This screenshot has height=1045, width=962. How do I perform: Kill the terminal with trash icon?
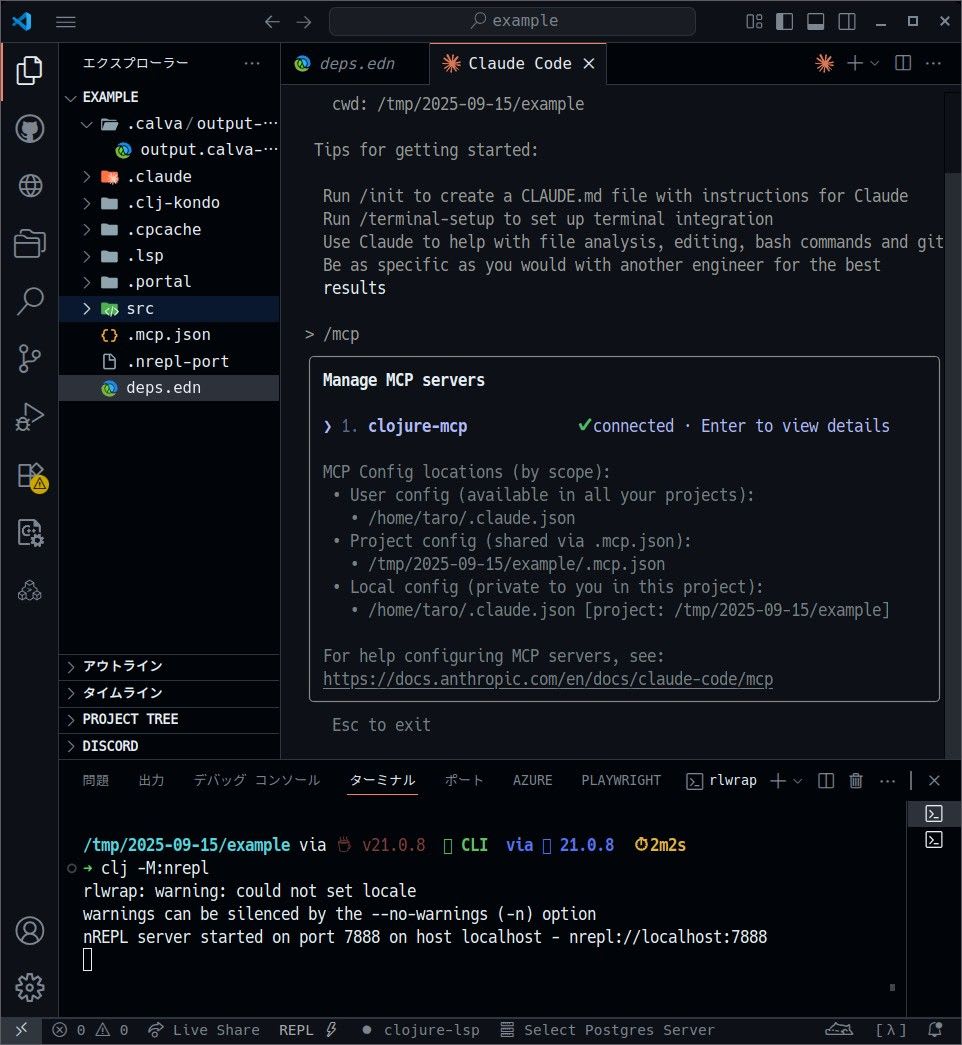tap(856, 780)
